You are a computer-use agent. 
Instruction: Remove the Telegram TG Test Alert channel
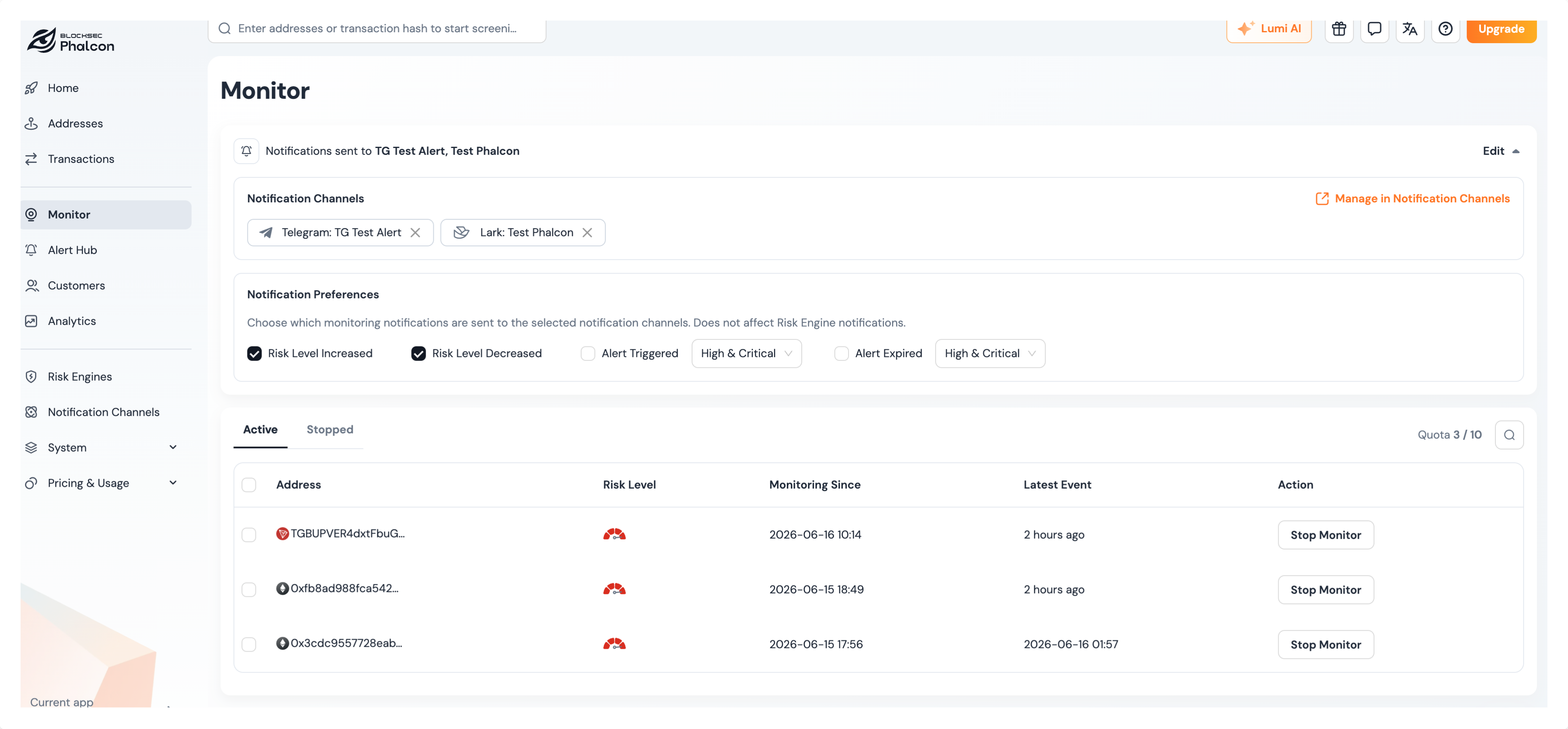(415, 233)
